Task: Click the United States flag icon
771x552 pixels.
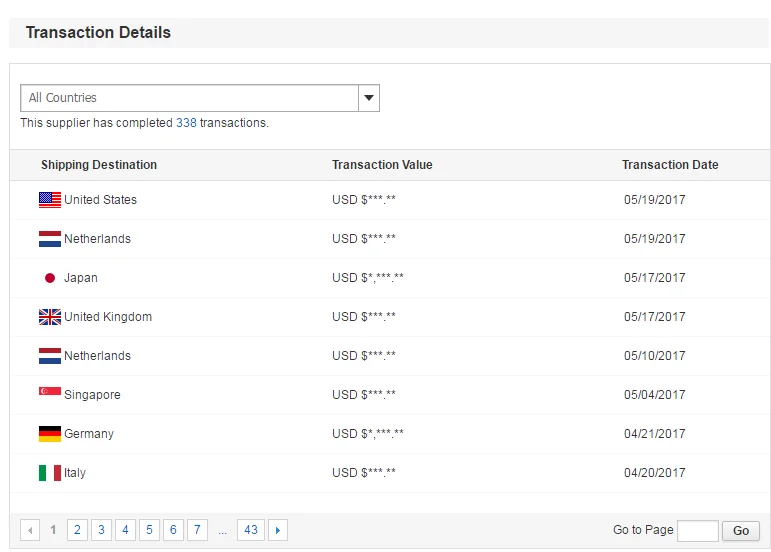Action: coord(50,200)
